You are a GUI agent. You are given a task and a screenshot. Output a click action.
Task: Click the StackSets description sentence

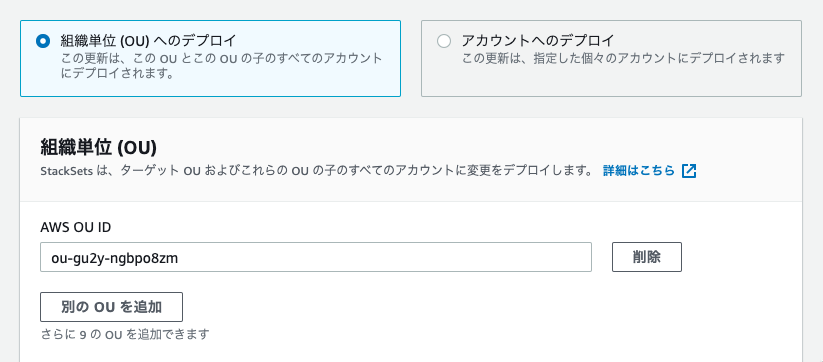316,171
